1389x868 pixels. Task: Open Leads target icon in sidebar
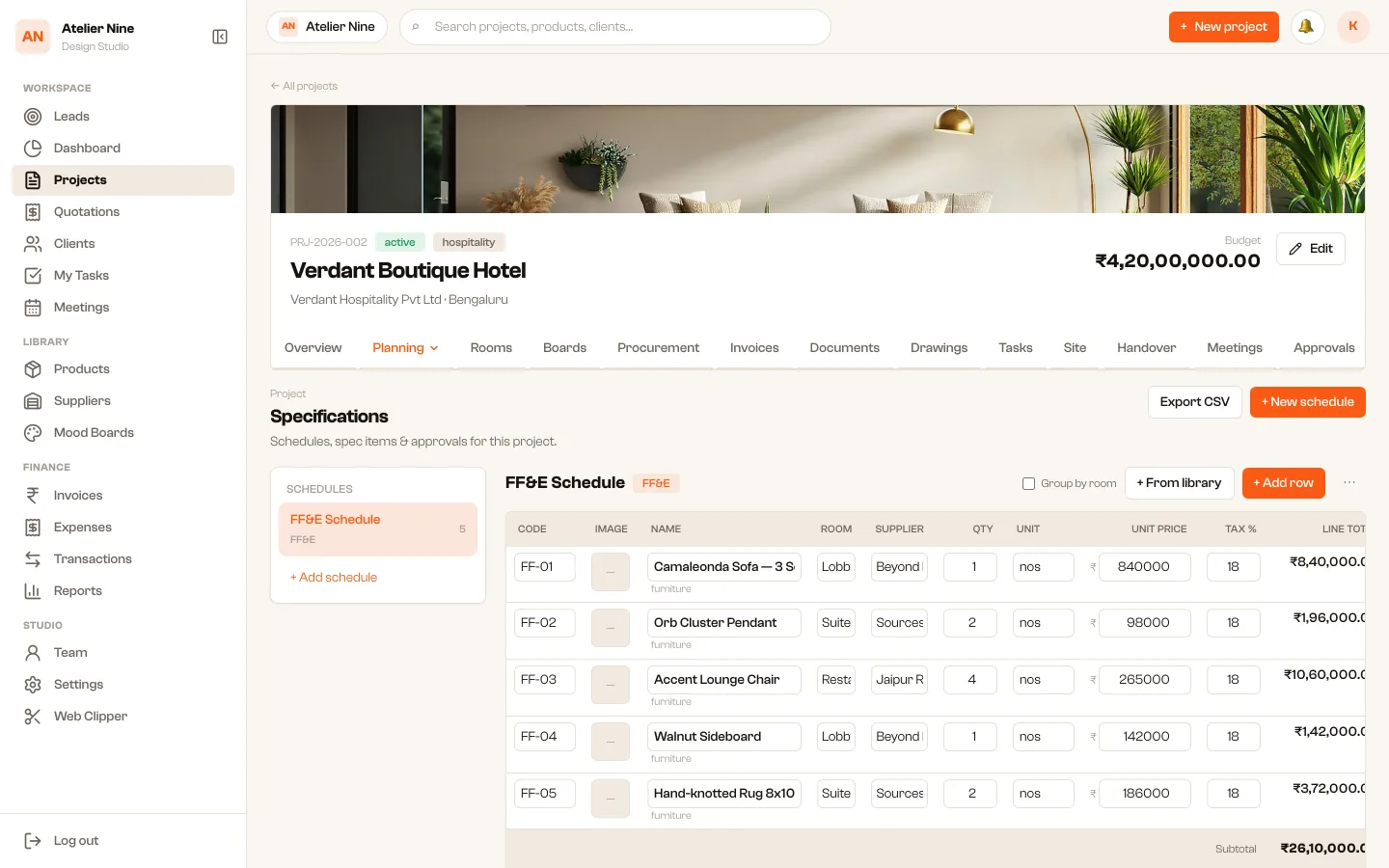click(x=33, y=117)
